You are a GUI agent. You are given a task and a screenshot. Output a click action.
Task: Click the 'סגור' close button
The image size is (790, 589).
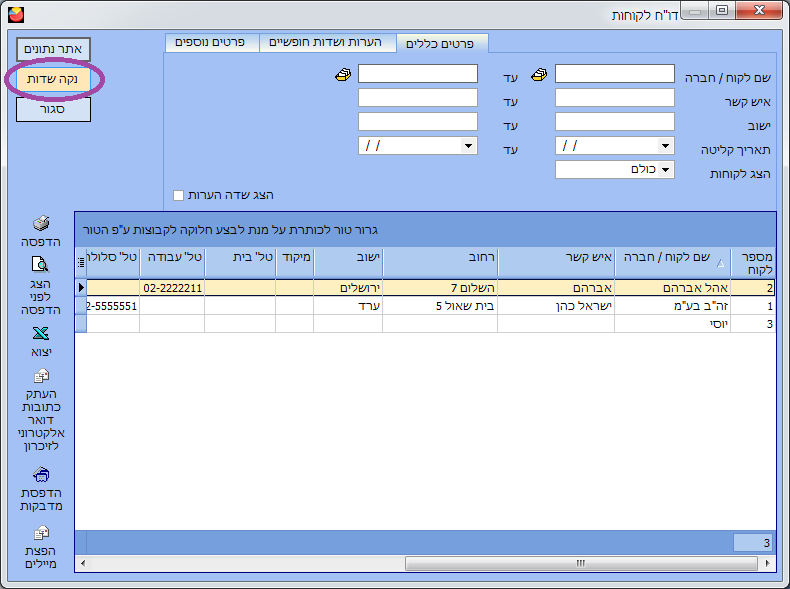click(x=53, y=108)
